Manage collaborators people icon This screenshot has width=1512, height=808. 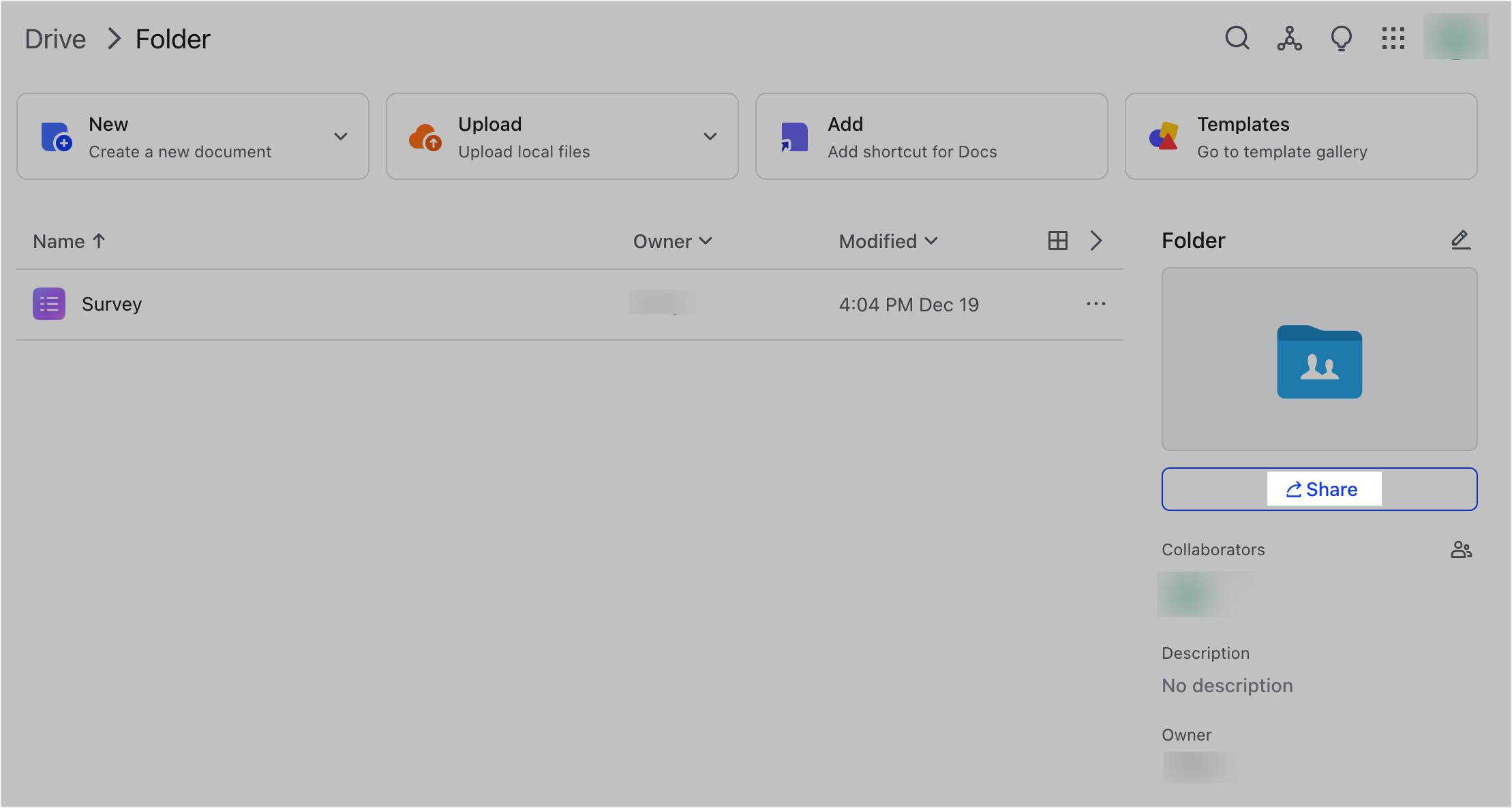click(x=1461, y=549)
